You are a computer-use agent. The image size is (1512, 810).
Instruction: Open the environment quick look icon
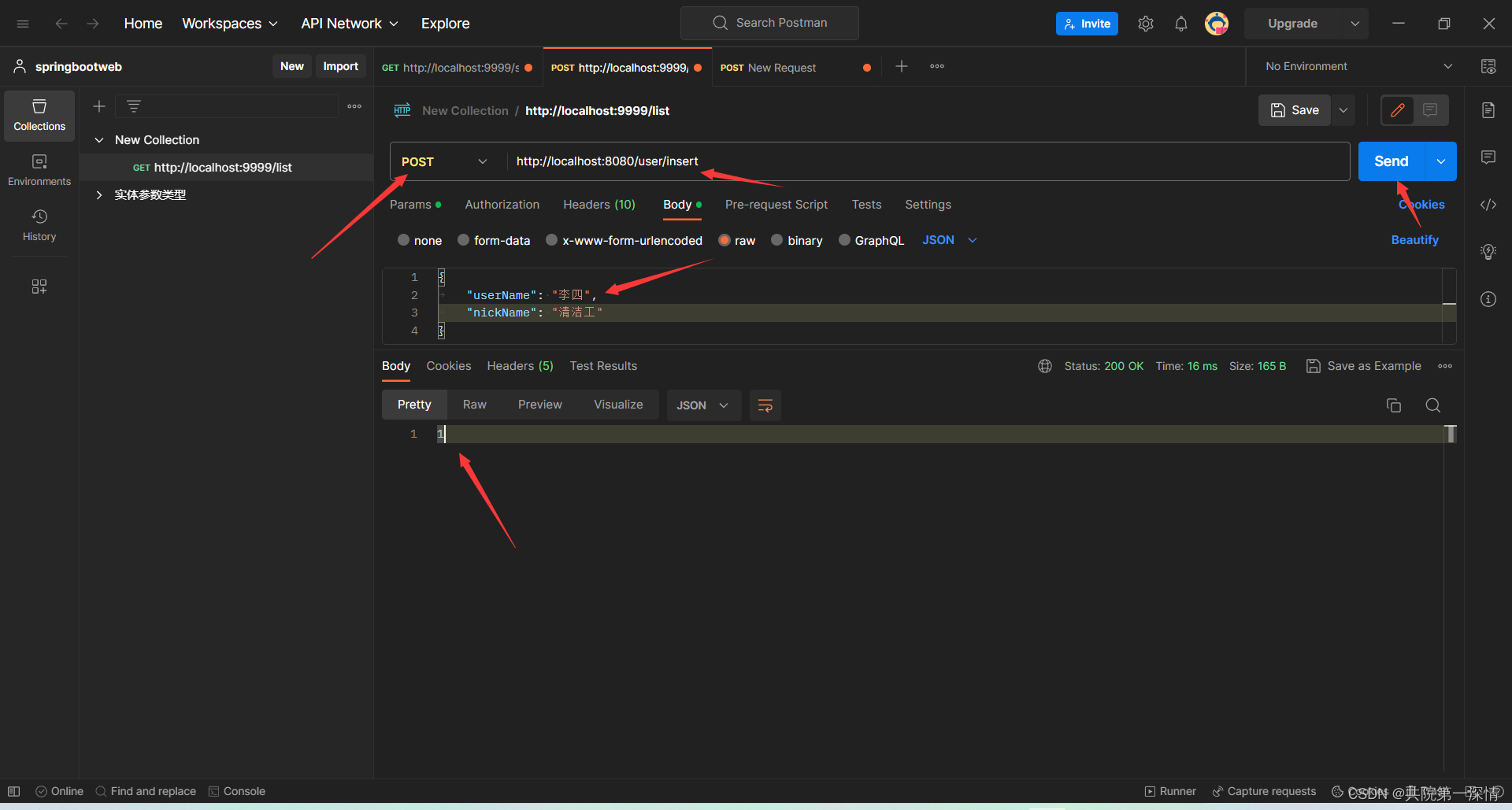coord(1488,66)
